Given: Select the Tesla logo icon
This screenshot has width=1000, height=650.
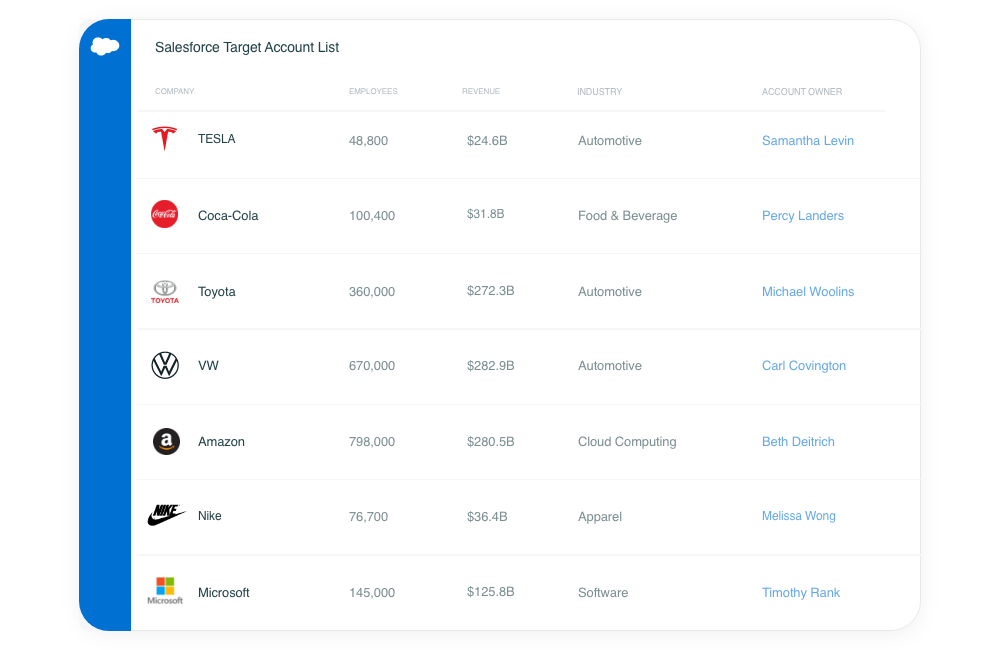Looking at the screenshot, I should click(x=165, y=138).
